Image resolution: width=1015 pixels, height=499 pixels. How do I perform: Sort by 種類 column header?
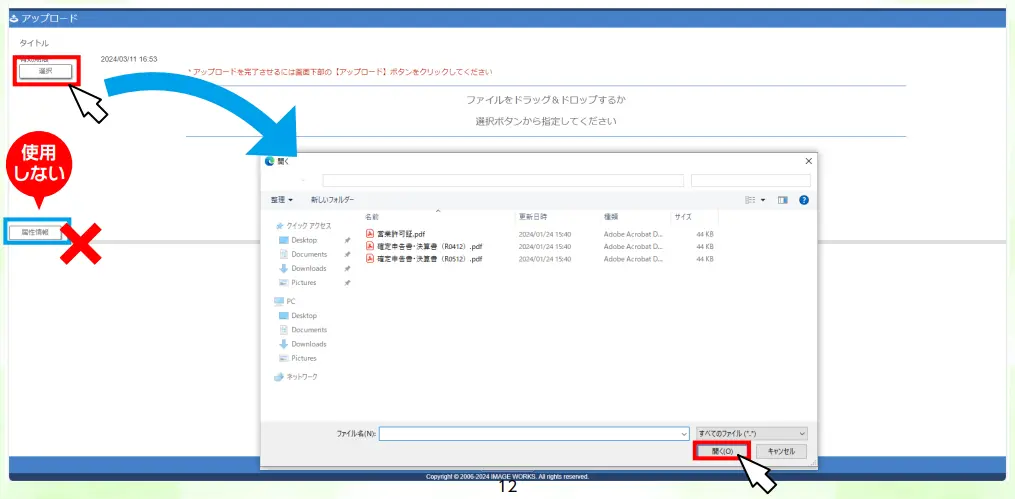611,217
